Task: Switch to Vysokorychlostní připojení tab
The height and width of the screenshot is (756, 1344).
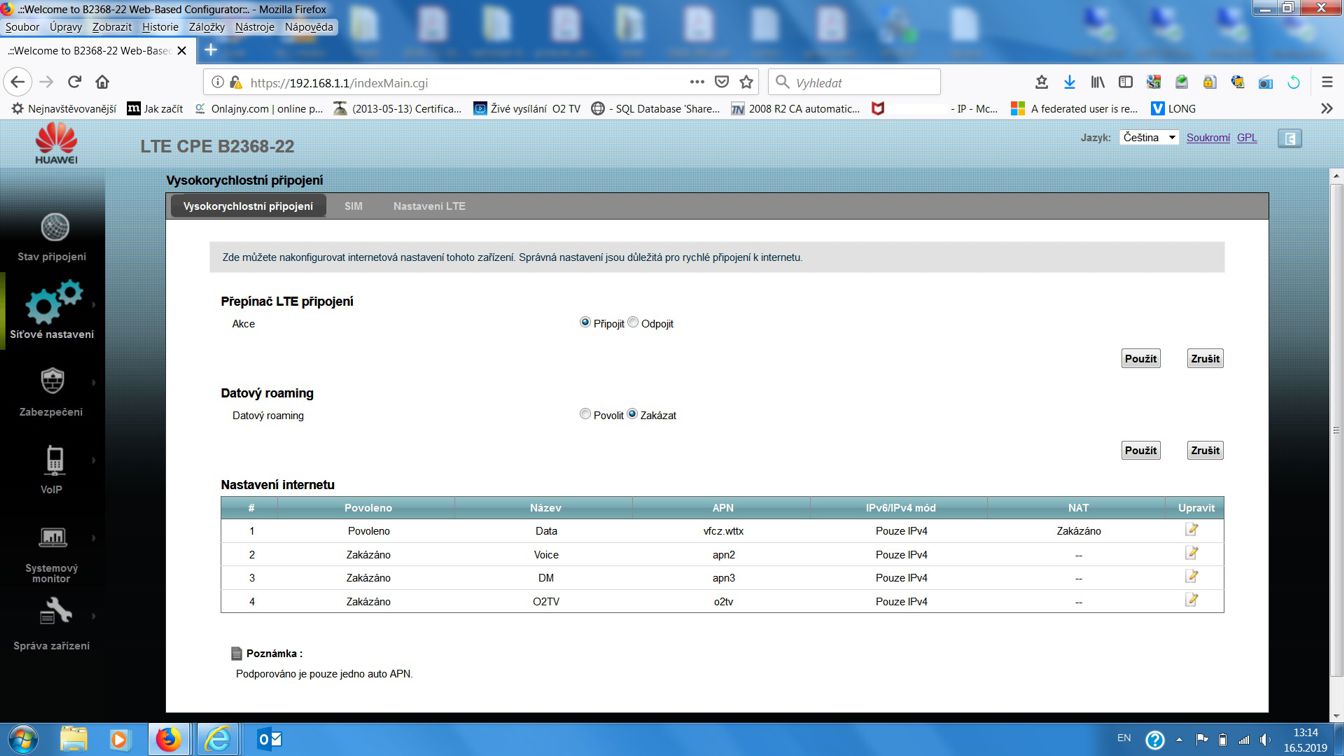Action: pos(248,206)
